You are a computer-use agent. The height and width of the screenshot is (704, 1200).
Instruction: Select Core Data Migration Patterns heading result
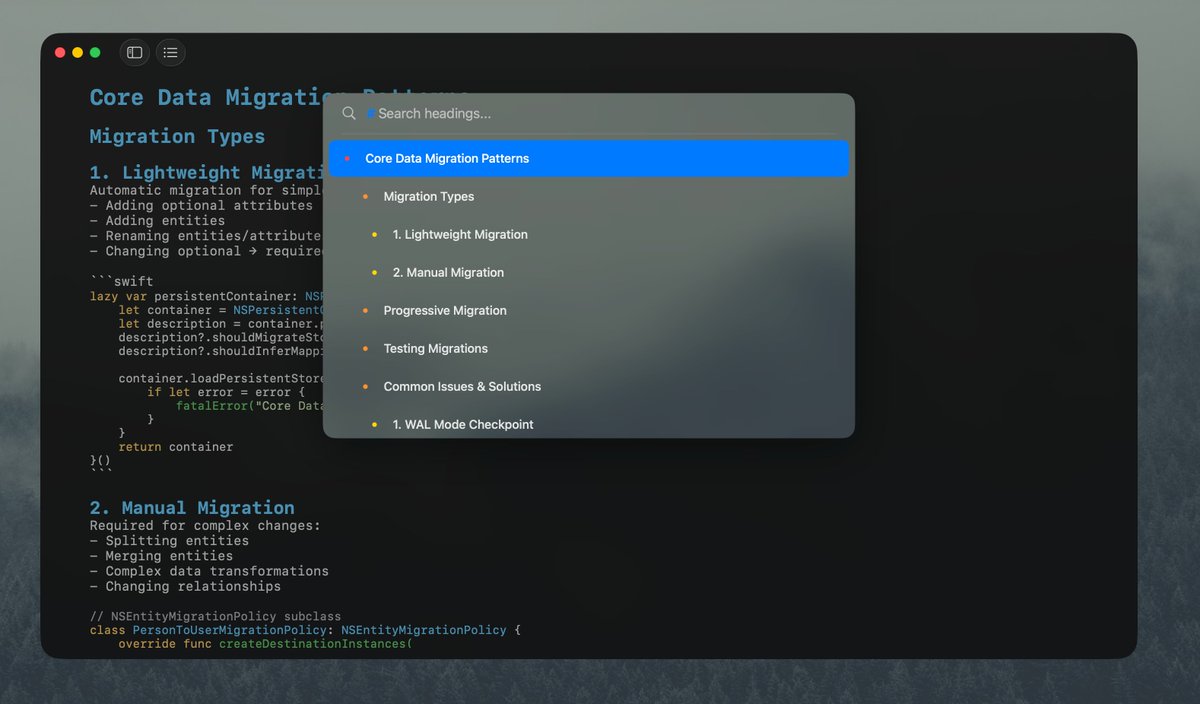(589, 158)
